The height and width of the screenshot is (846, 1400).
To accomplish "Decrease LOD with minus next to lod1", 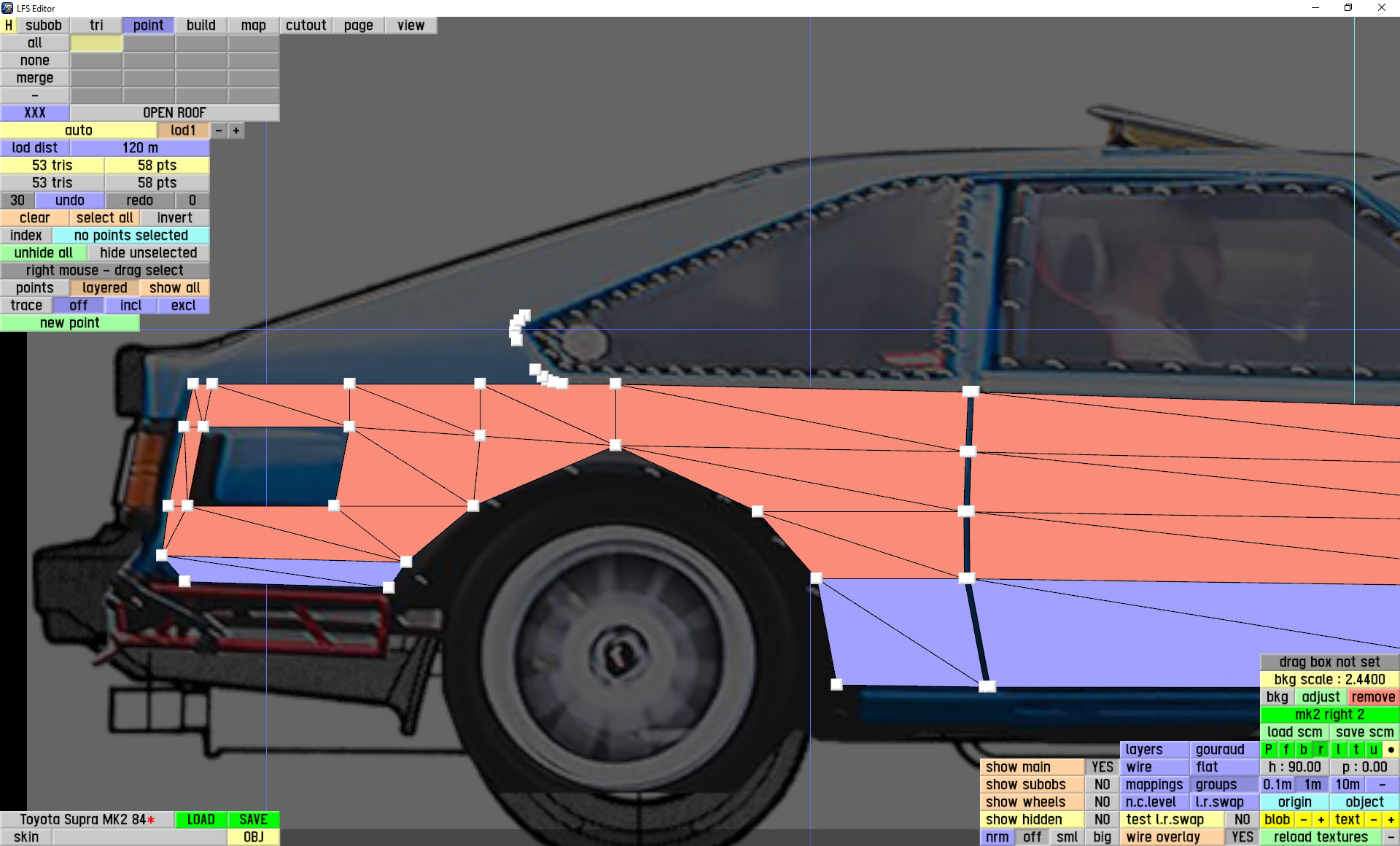I will 219,131.
